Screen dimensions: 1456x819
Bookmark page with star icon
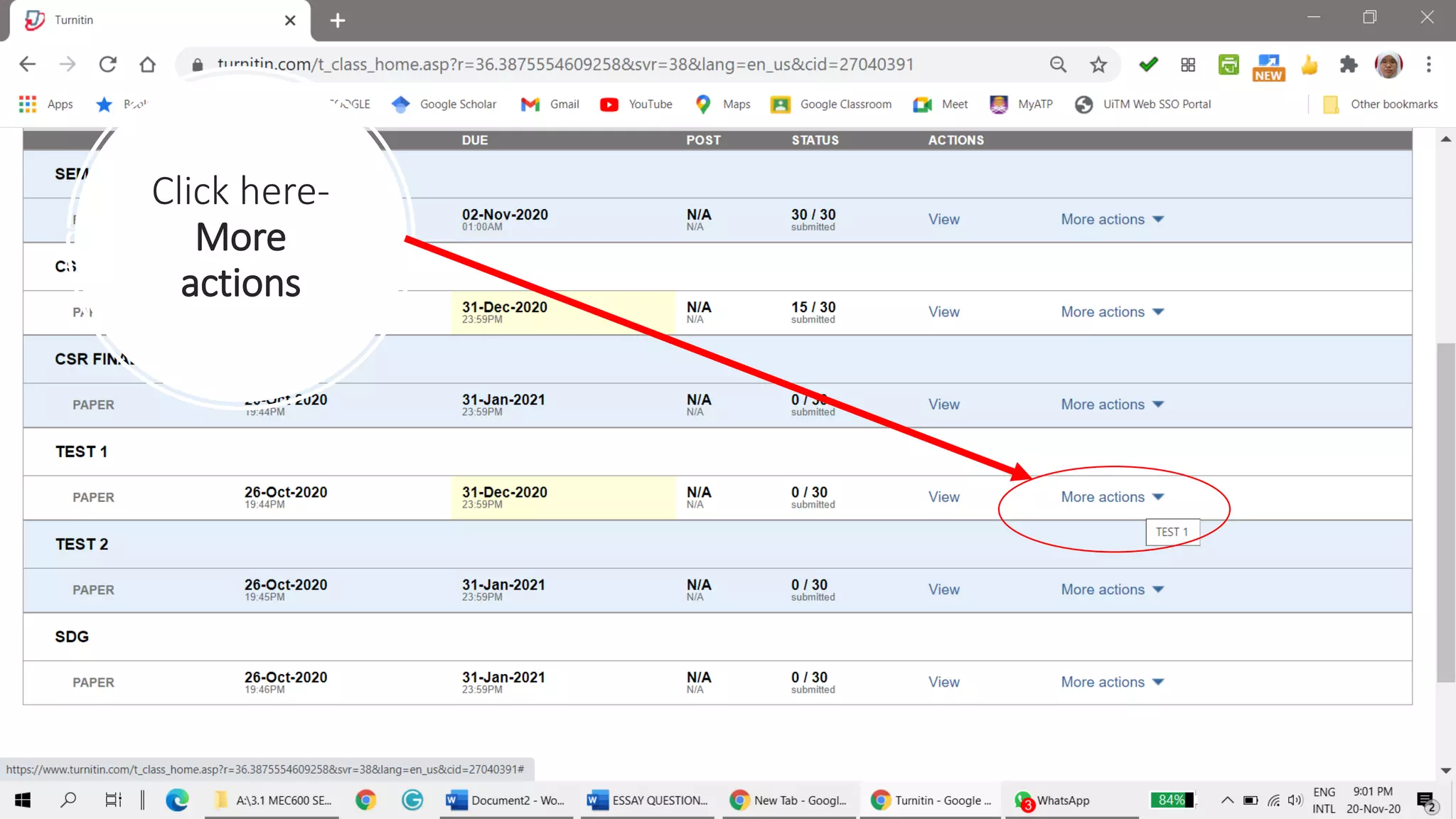click(x=1098, y=65)
